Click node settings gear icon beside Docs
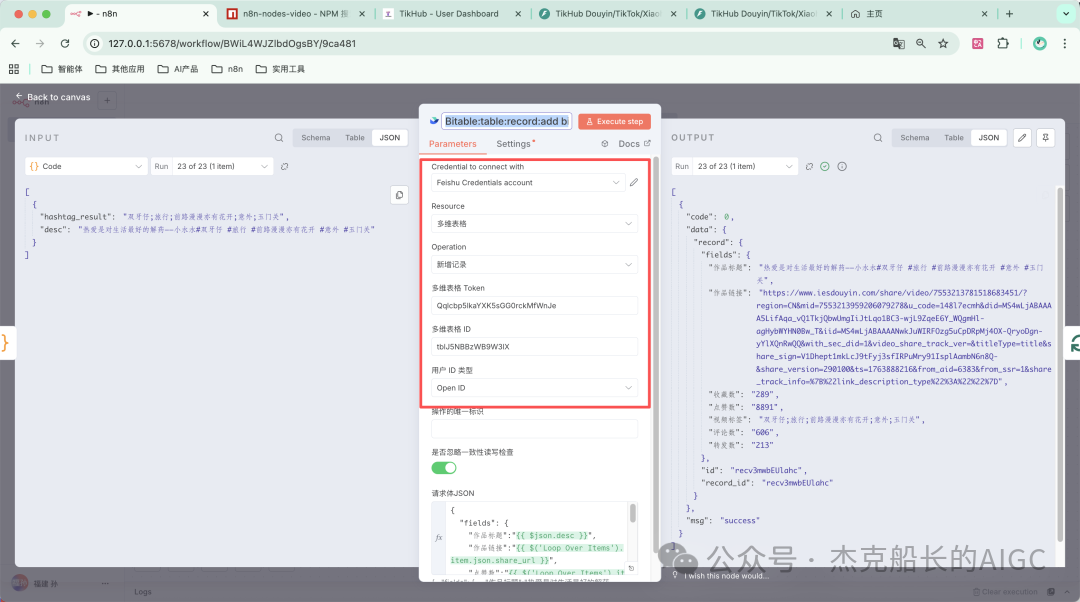The width and height of the screenshot is (1080, 602). coord(605,143)
